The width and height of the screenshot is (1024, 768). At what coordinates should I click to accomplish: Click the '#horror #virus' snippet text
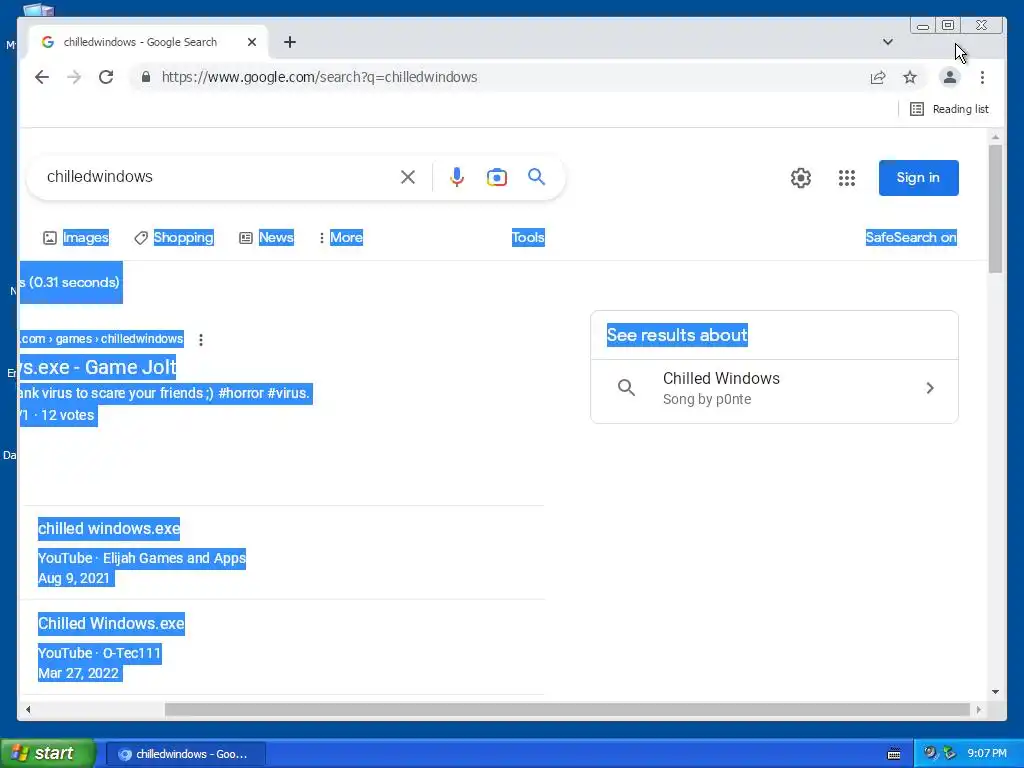[264, 393]
